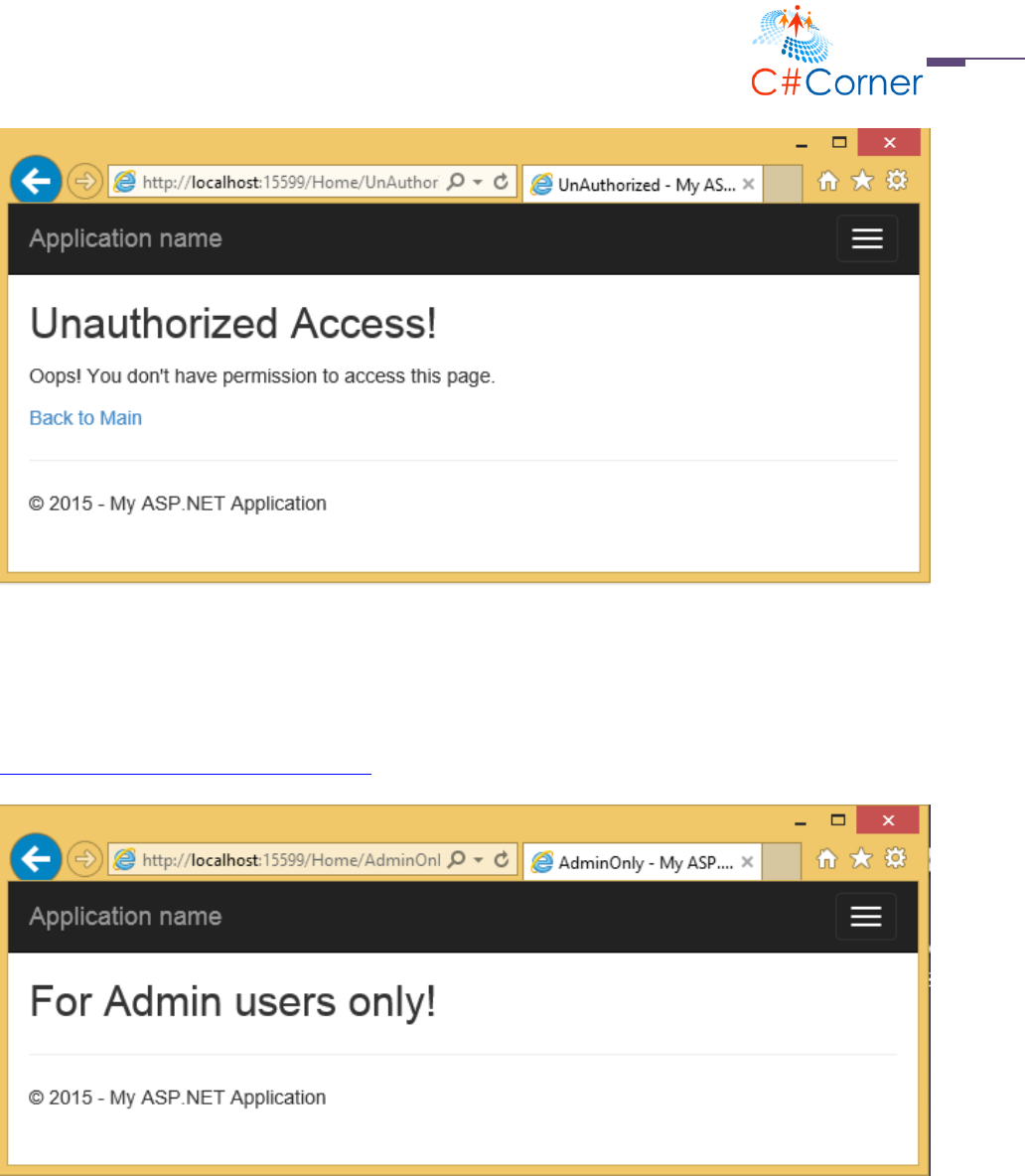Maximize the UnAuthorized browser window

[x=839, y=142]
